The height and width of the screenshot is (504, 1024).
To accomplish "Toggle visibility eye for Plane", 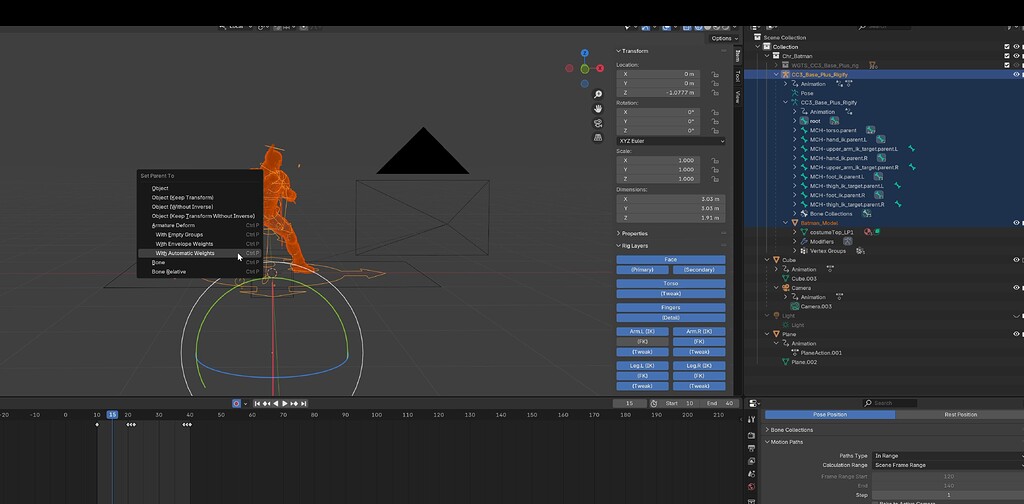I will tap(1016, 334).
